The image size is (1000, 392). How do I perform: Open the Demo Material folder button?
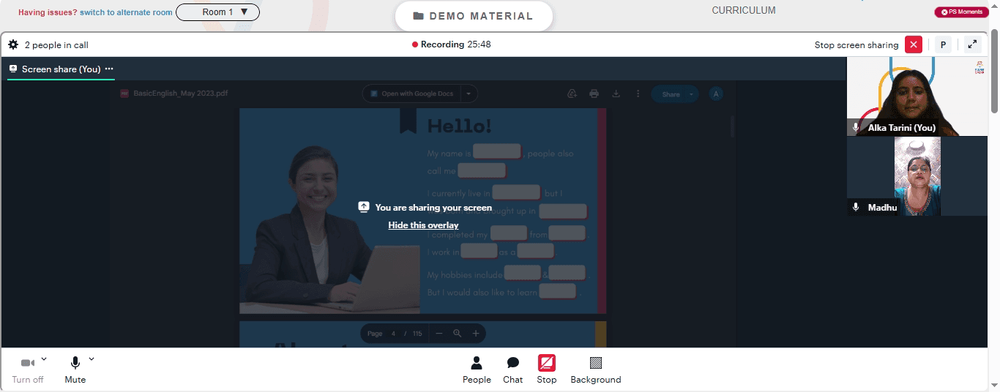pos(473,16)
